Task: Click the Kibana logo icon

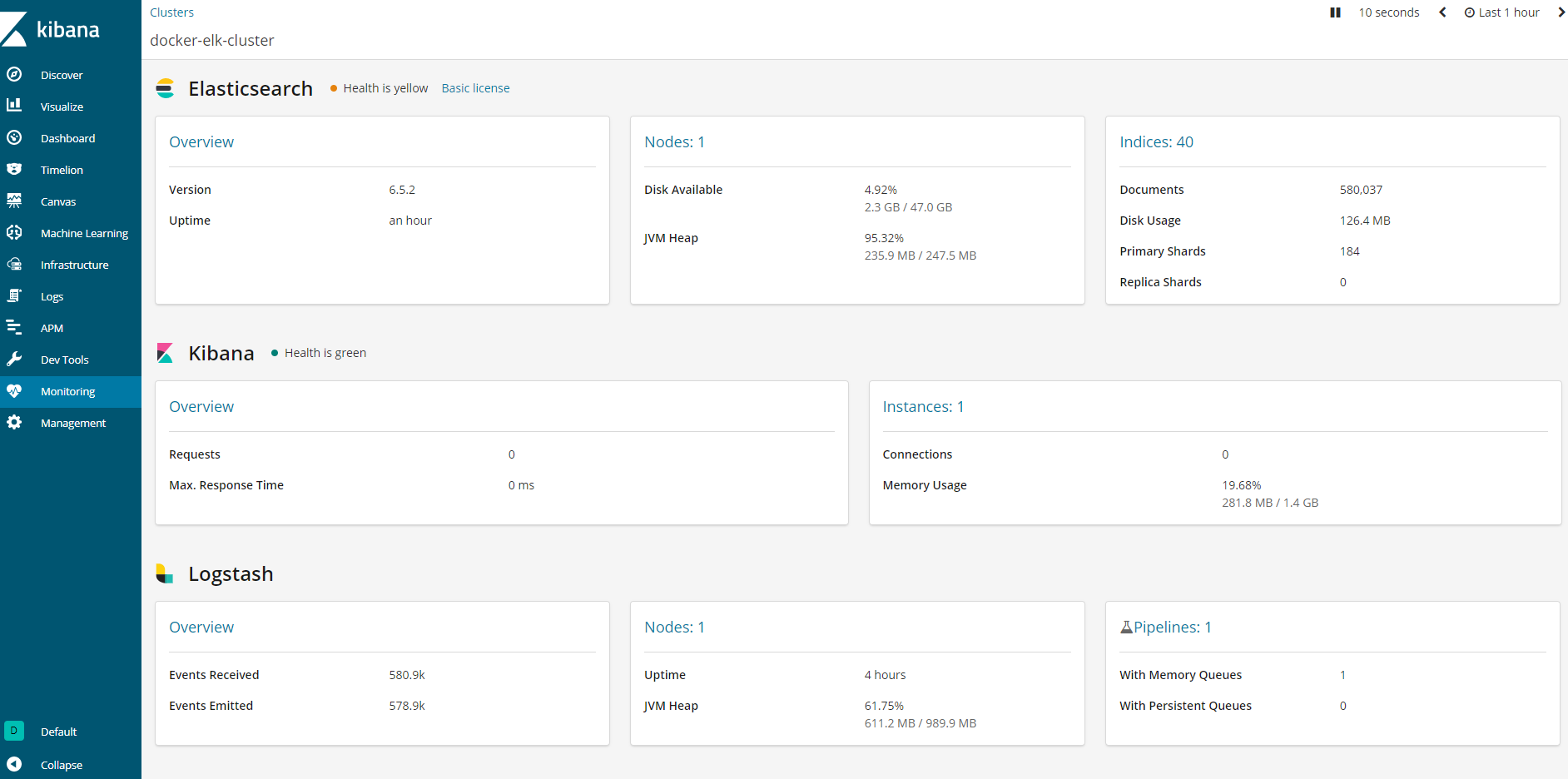Action: coord(14,29)
